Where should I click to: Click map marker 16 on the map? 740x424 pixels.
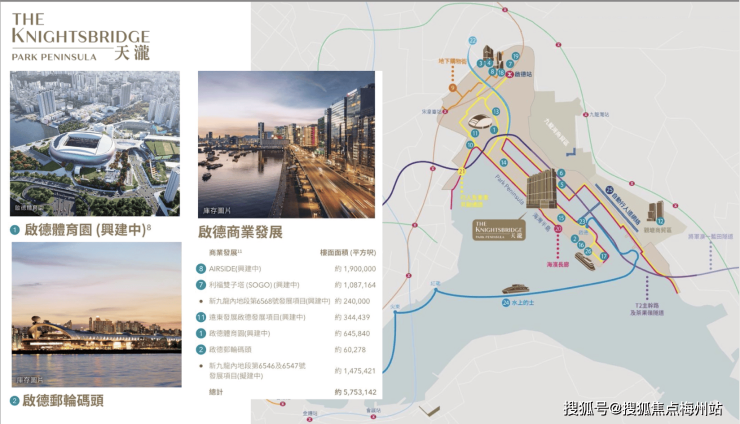581,245
